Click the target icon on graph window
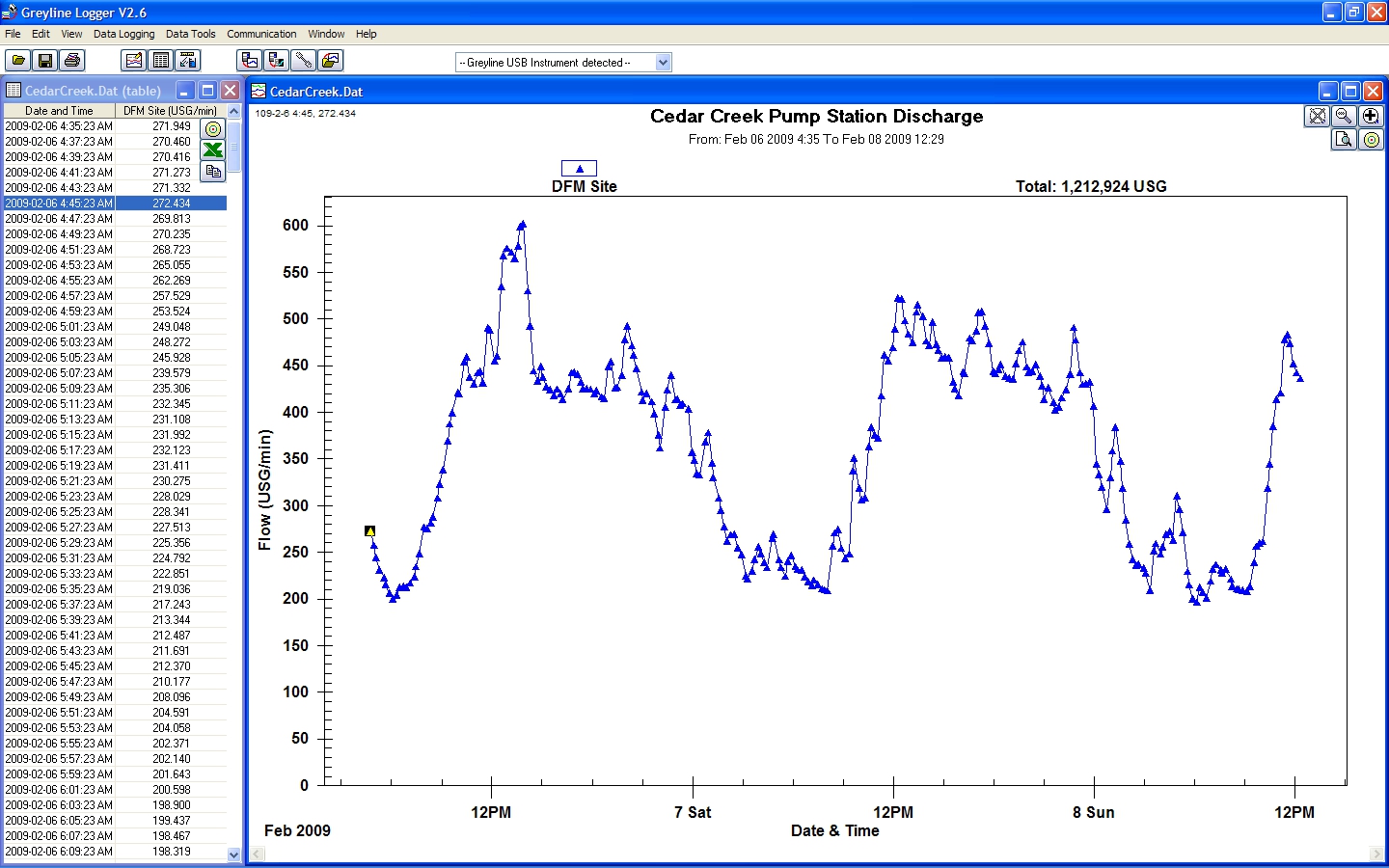Screen dimensions: 1389x868 [x=1371, y=139]
